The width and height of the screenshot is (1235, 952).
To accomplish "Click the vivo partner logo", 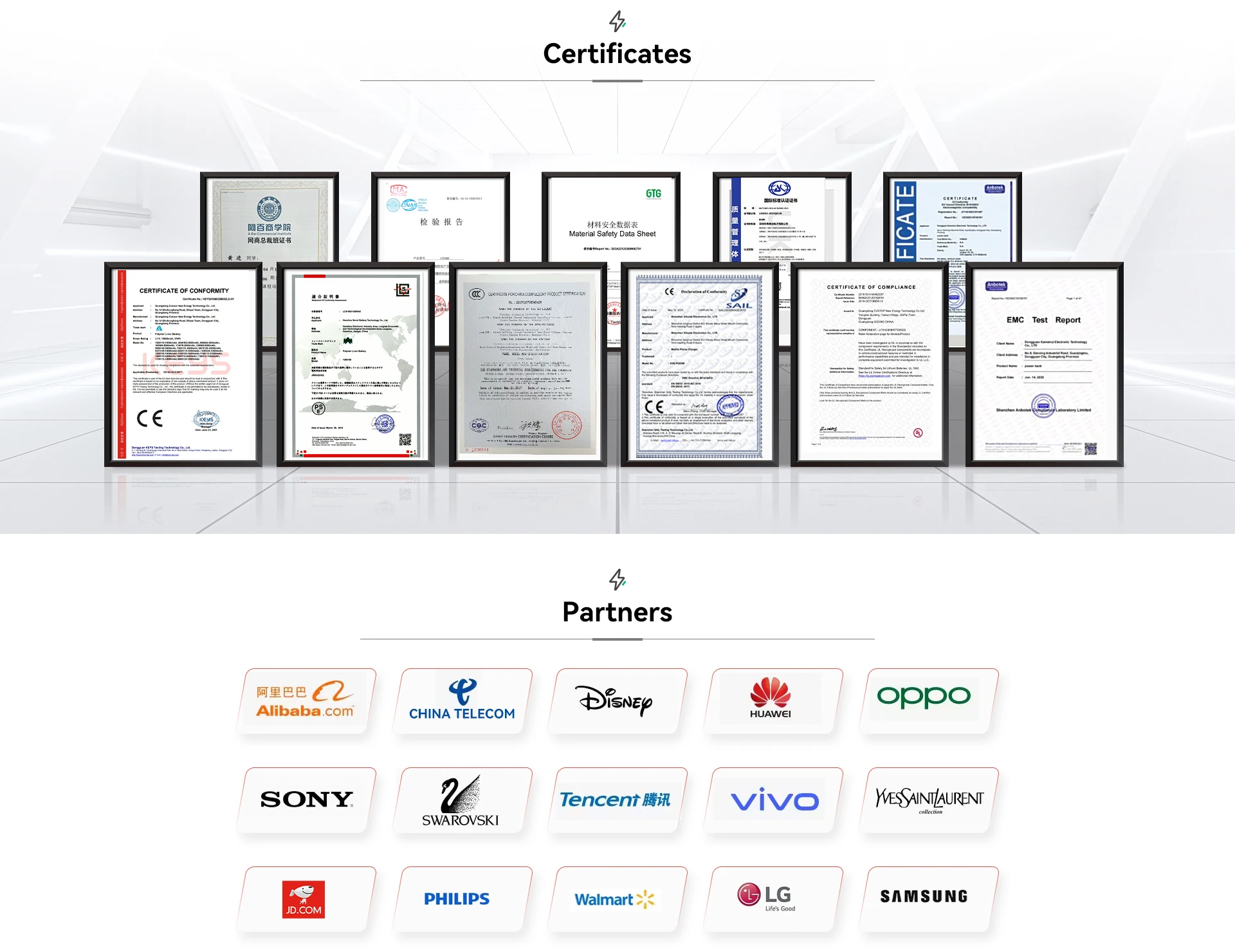I will point(774,800).
